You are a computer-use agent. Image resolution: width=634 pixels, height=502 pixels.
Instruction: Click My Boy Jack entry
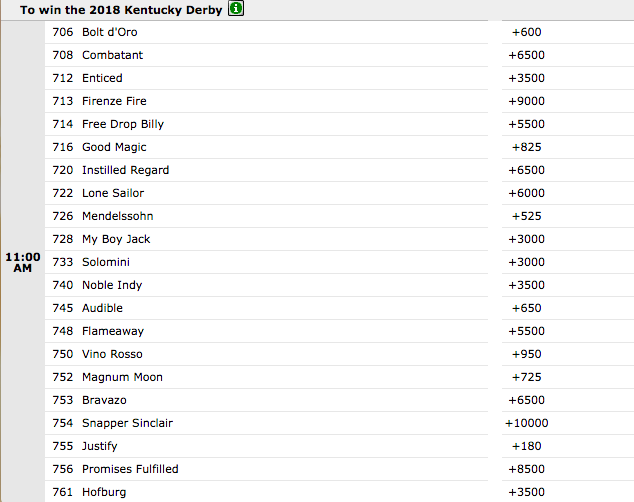[x=266, y=239]
